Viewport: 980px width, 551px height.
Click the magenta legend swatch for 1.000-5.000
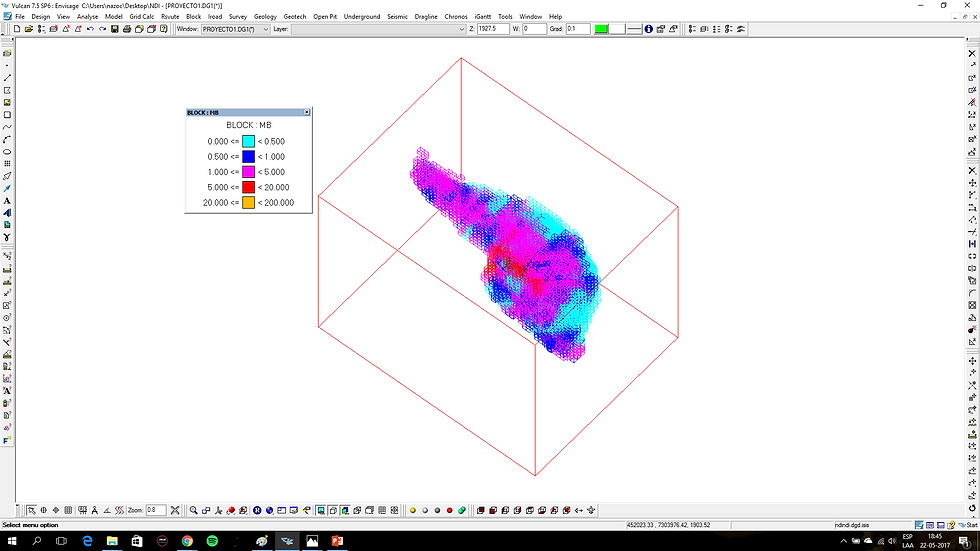(x=249, y=172)
